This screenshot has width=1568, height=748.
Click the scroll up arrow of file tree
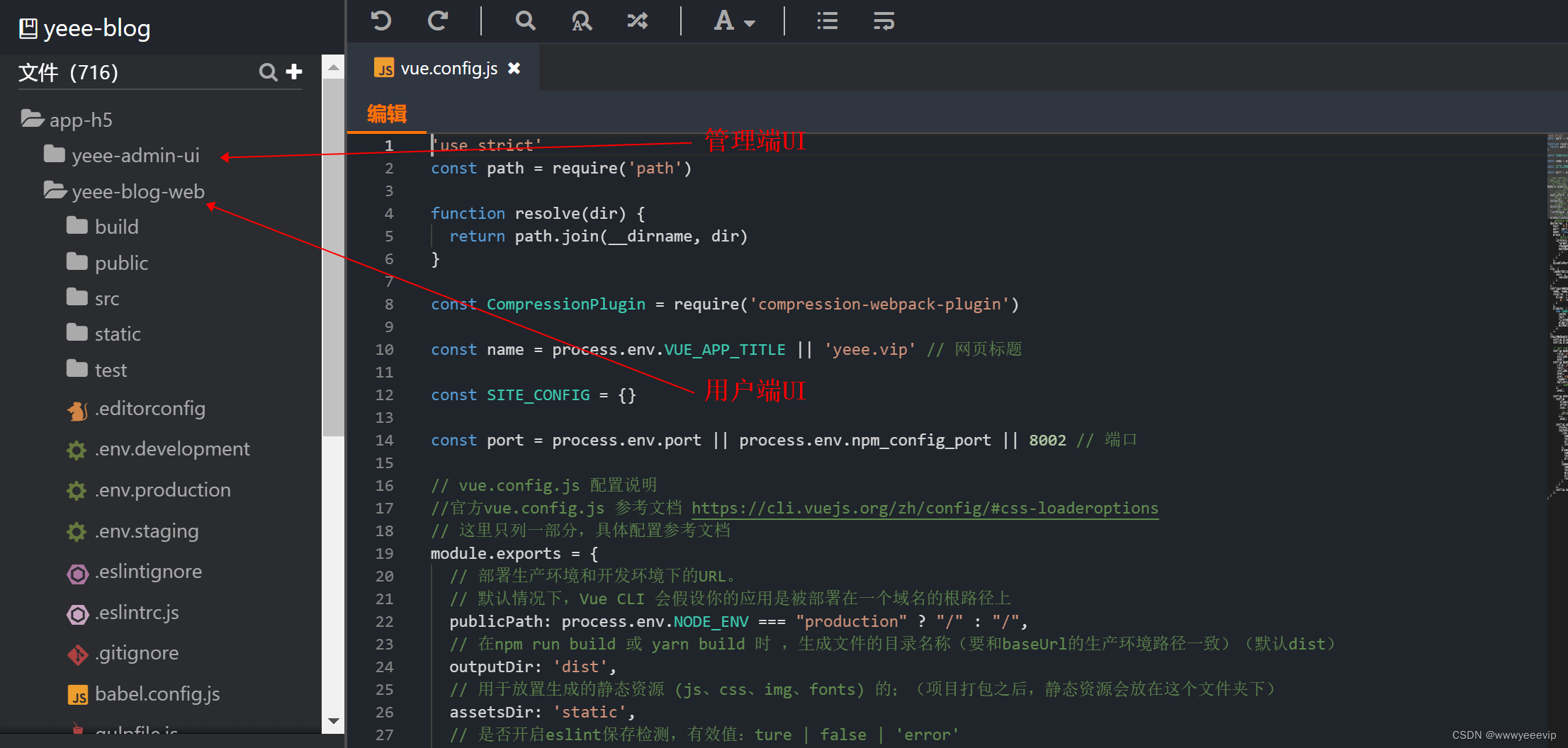click(333, 67)
